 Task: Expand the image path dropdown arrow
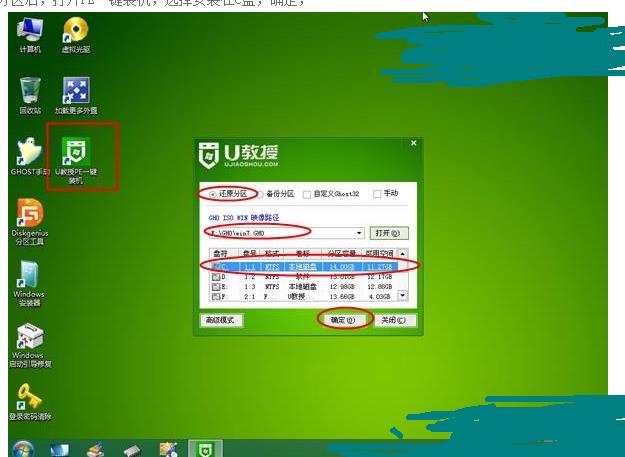pos(359,233)
